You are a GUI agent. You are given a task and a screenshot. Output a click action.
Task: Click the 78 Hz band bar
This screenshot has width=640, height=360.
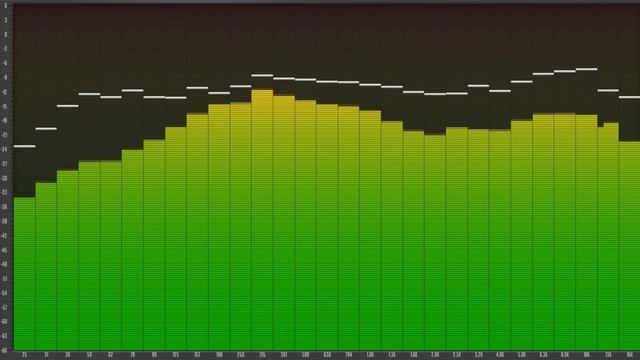point(133,250)
